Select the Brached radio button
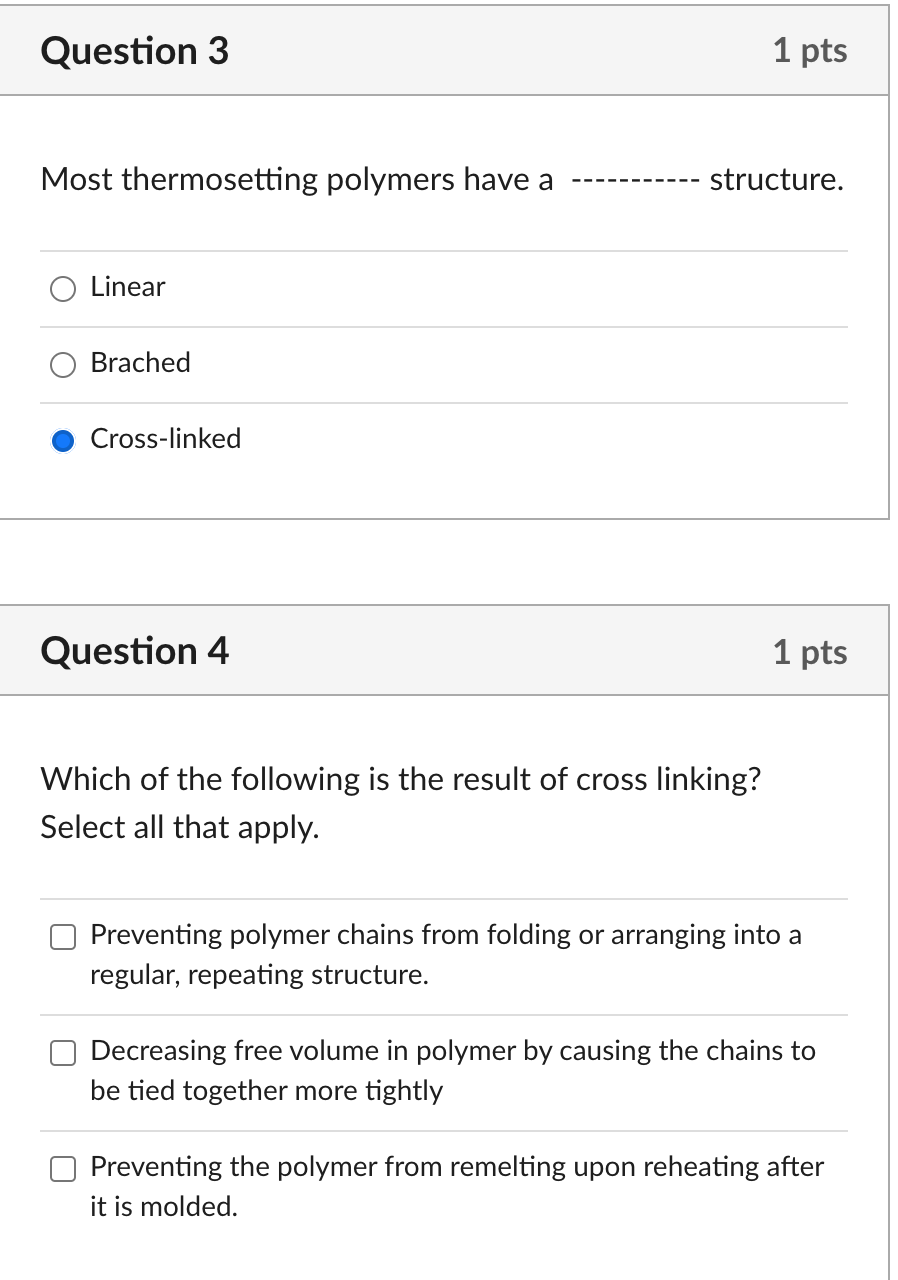 62,365
